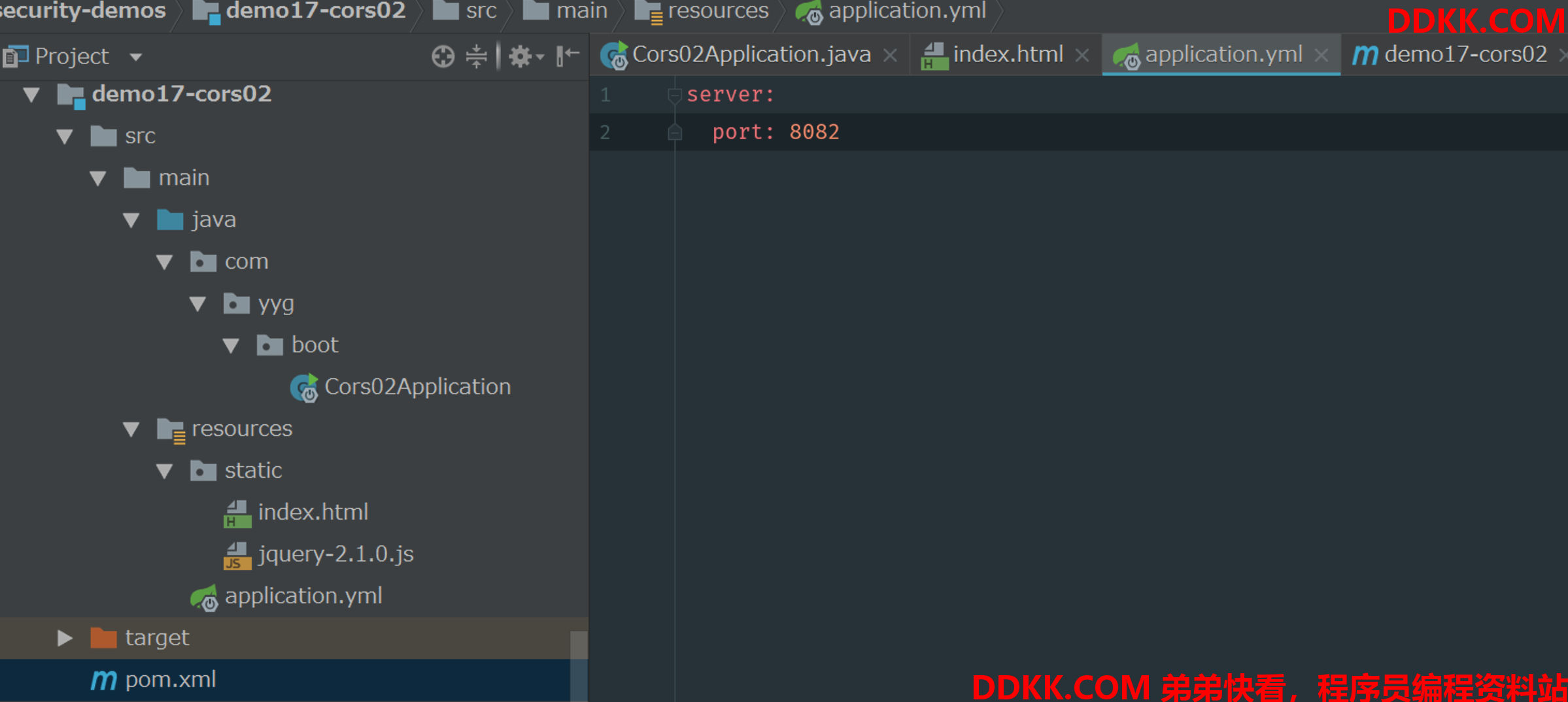Click the port value 8082
This screenshot has width=1568, height=702.
click(x=814, y=132)
